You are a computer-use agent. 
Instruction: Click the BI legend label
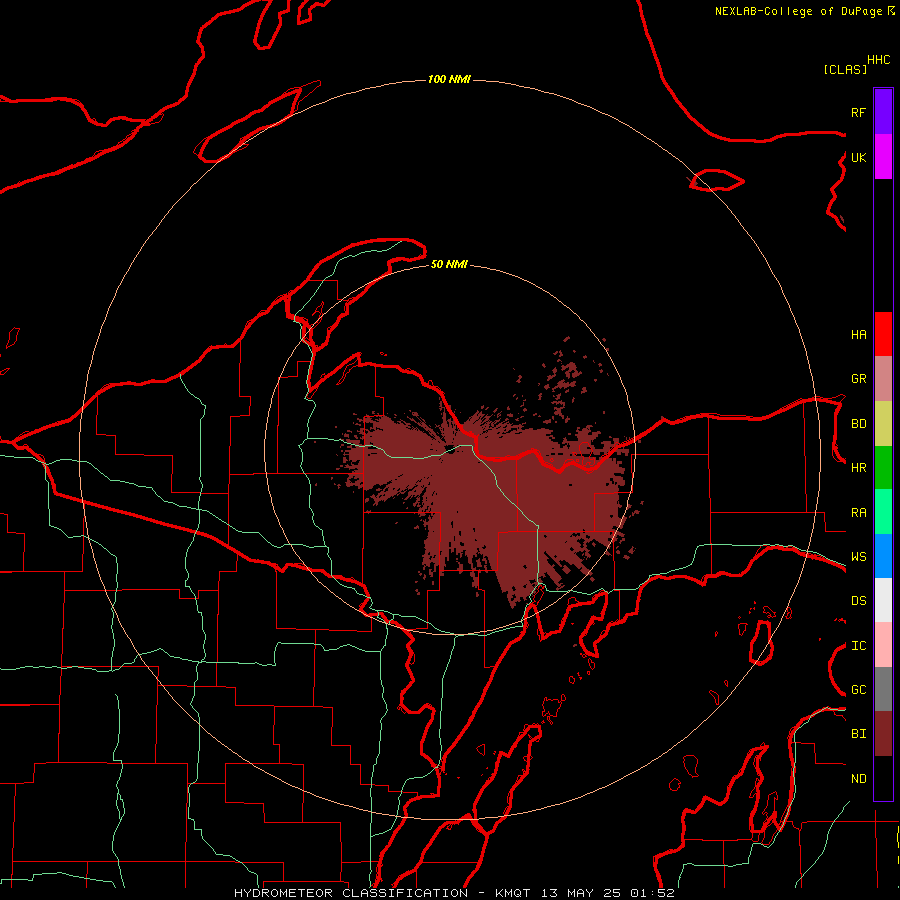click(x=858, y=734)
